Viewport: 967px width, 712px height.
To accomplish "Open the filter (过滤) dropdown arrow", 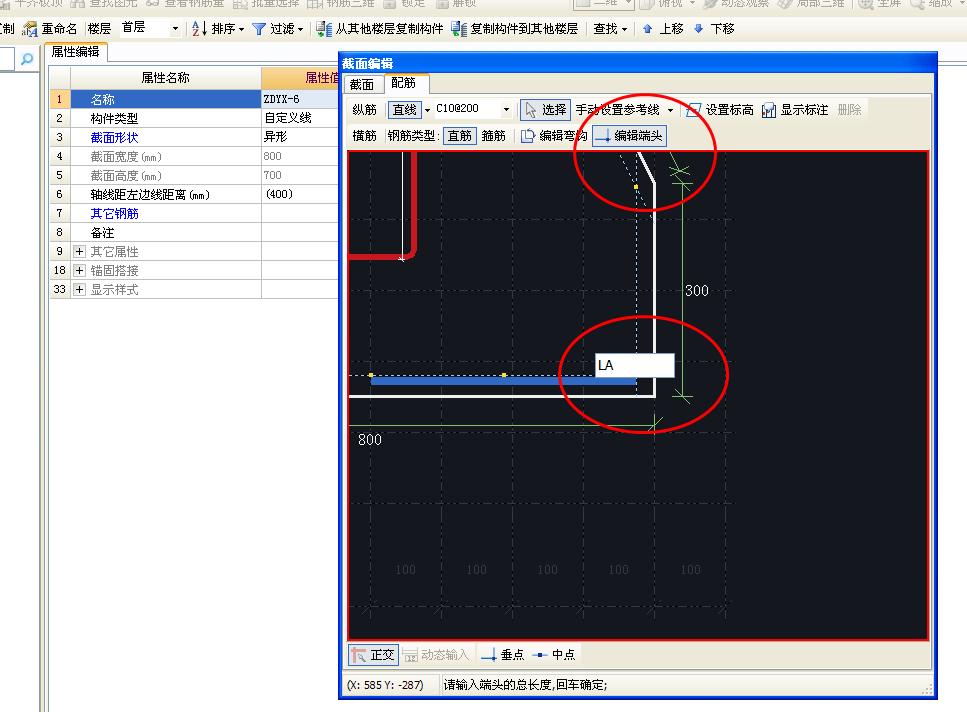I will click(300, 29).
